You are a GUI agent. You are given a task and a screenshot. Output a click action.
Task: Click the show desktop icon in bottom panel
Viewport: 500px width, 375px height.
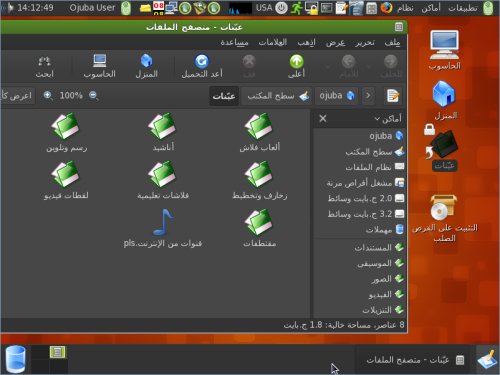tap(487, 360)
